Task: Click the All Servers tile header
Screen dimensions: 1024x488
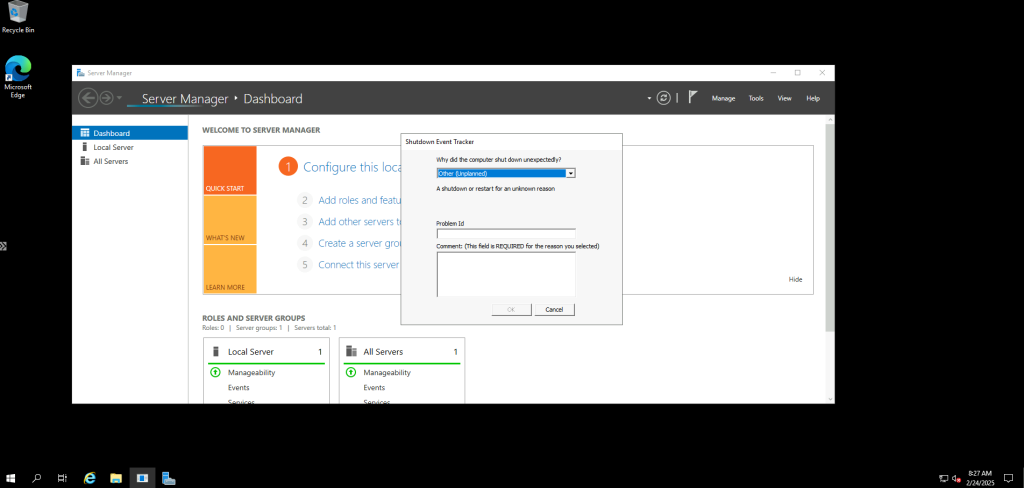Action: click(x=402, y=351)
